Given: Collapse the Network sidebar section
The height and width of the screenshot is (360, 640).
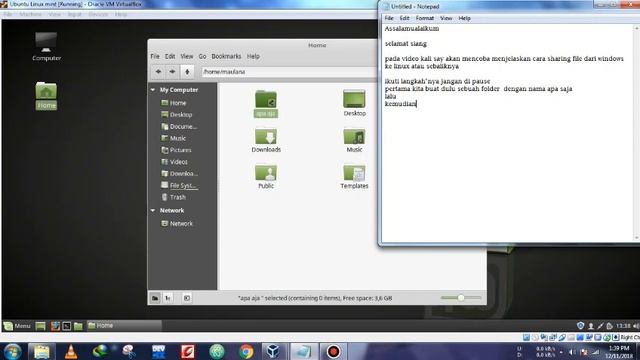Looking at the screenshot, I should (153, 211).
